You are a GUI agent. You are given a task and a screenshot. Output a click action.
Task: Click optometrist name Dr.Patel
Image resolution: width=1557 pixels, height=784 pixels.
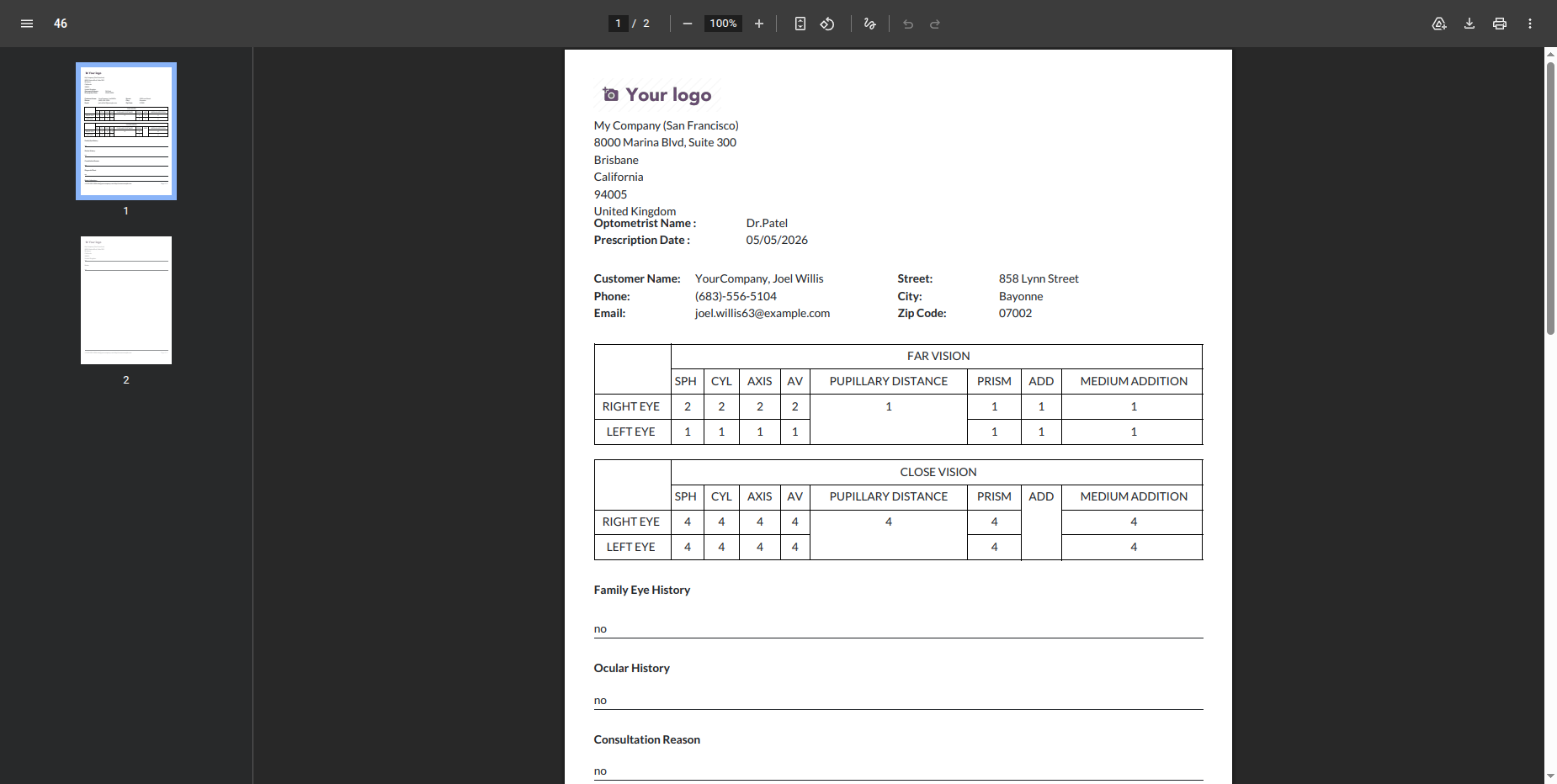coord(767,223)
